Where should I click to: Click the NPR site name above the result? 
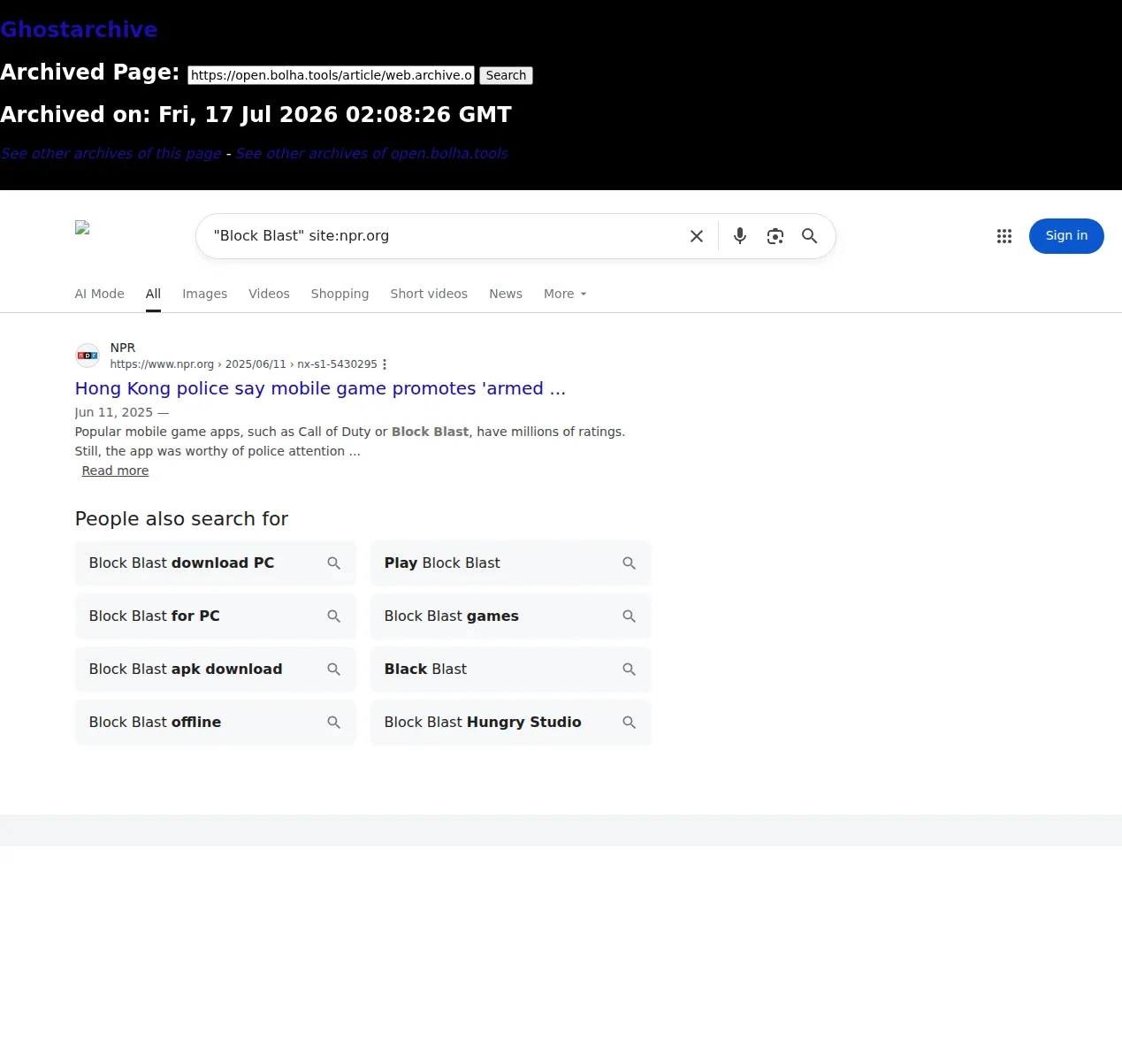123,348
